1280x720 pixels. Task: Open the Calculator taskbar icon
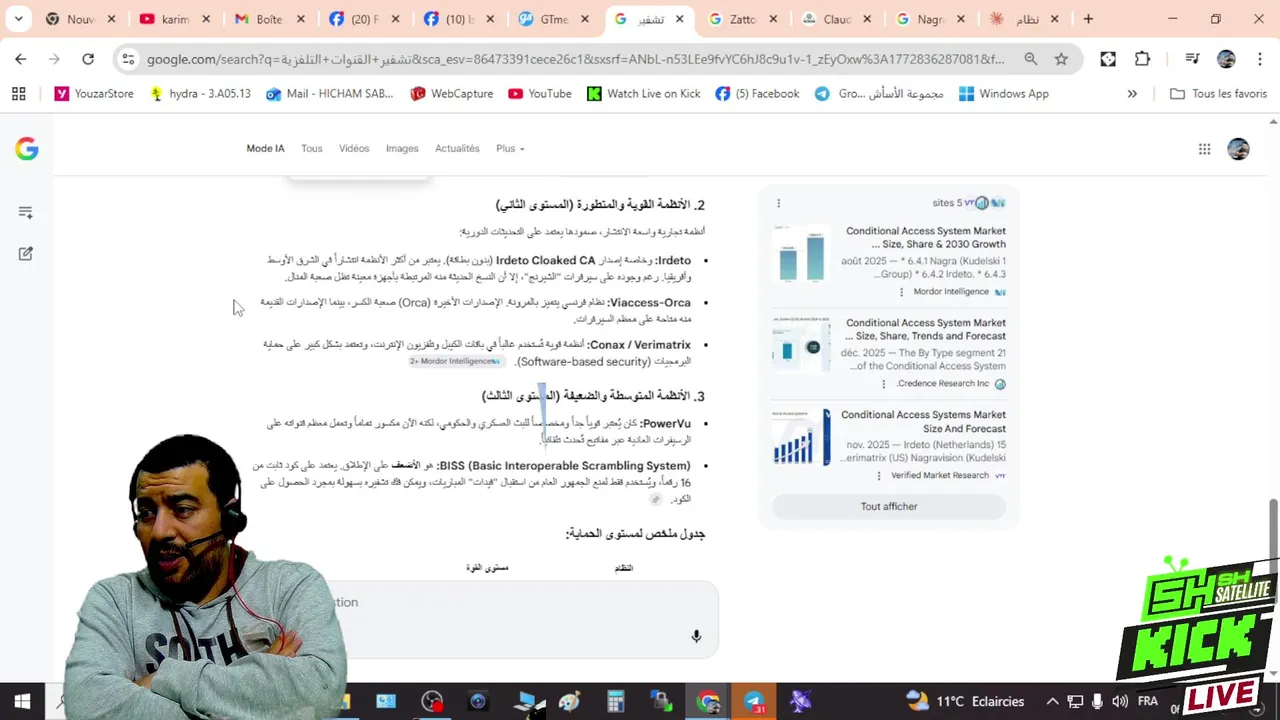[616, 702]
